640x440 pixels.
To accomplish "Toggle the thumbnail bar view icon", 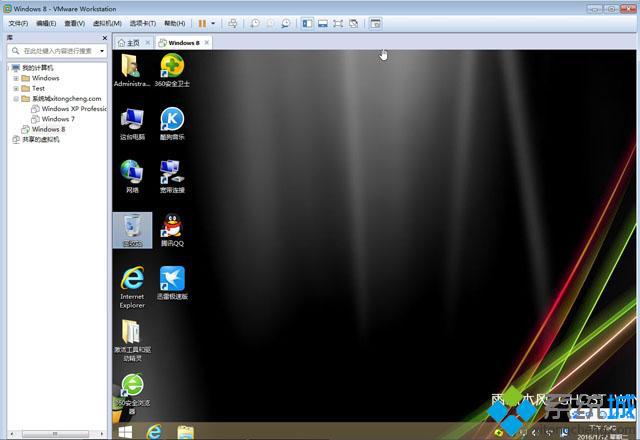I will (x=323, y=24).
